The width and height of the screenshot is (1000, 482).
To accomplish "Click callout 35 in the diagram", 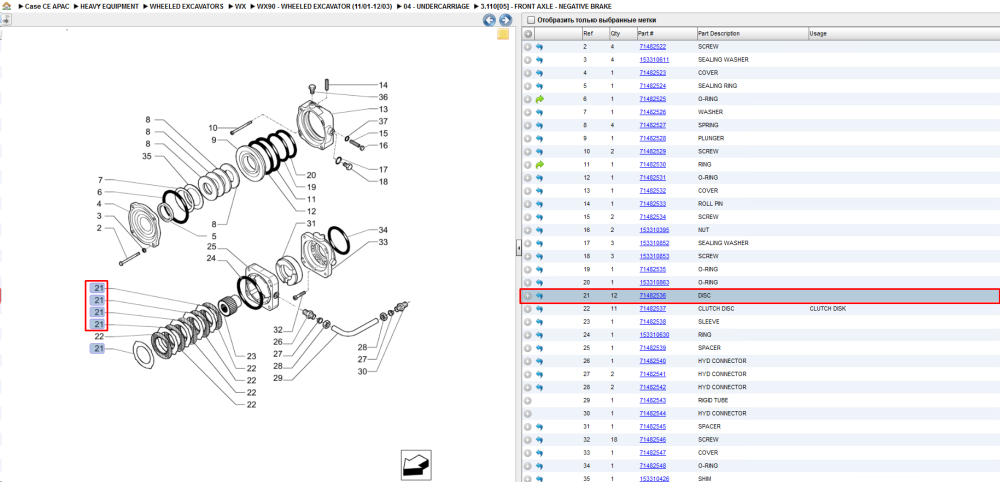I will [147, 156].
